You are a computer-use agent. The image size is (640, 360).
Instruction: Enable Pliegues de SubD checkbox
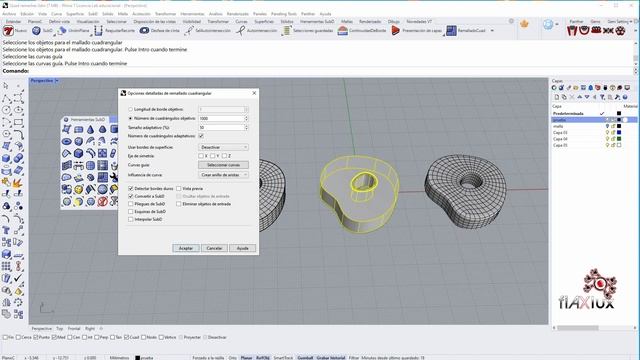point(131,204)
